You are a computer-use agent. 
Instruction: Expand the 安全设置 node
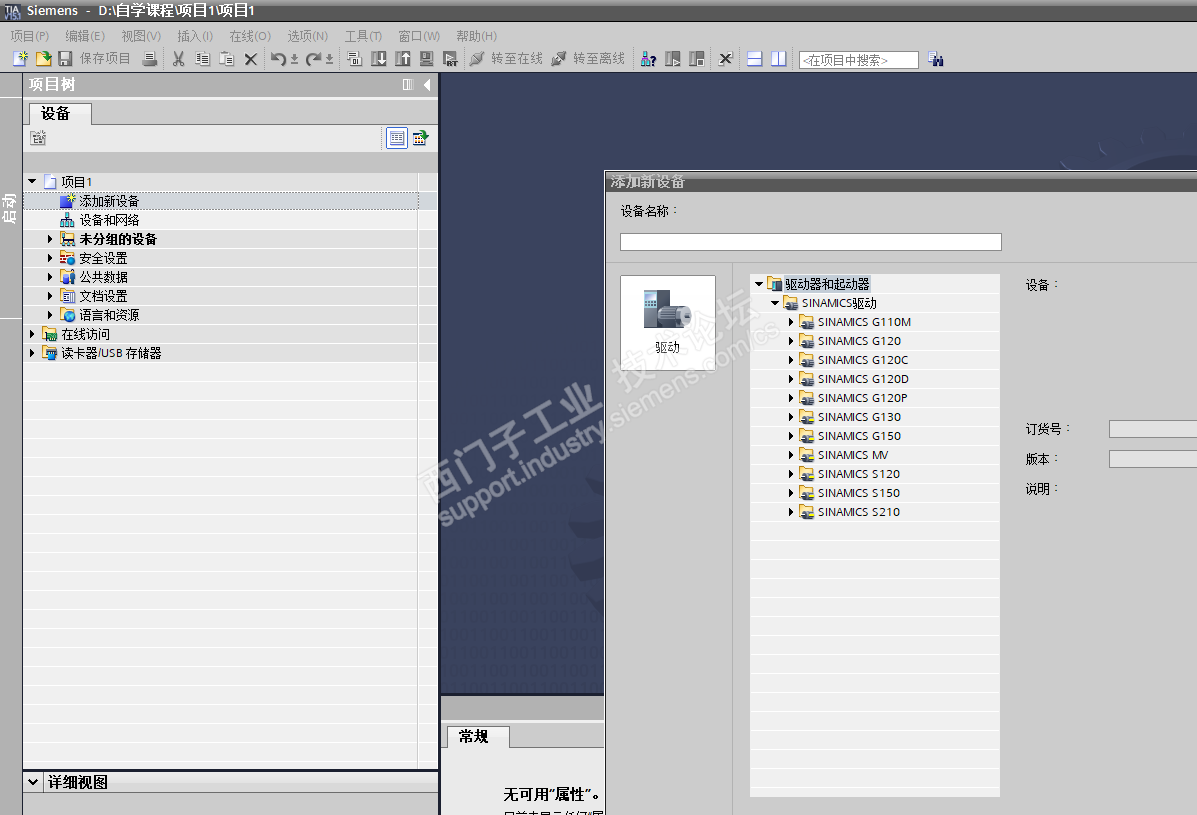point(50,258)
